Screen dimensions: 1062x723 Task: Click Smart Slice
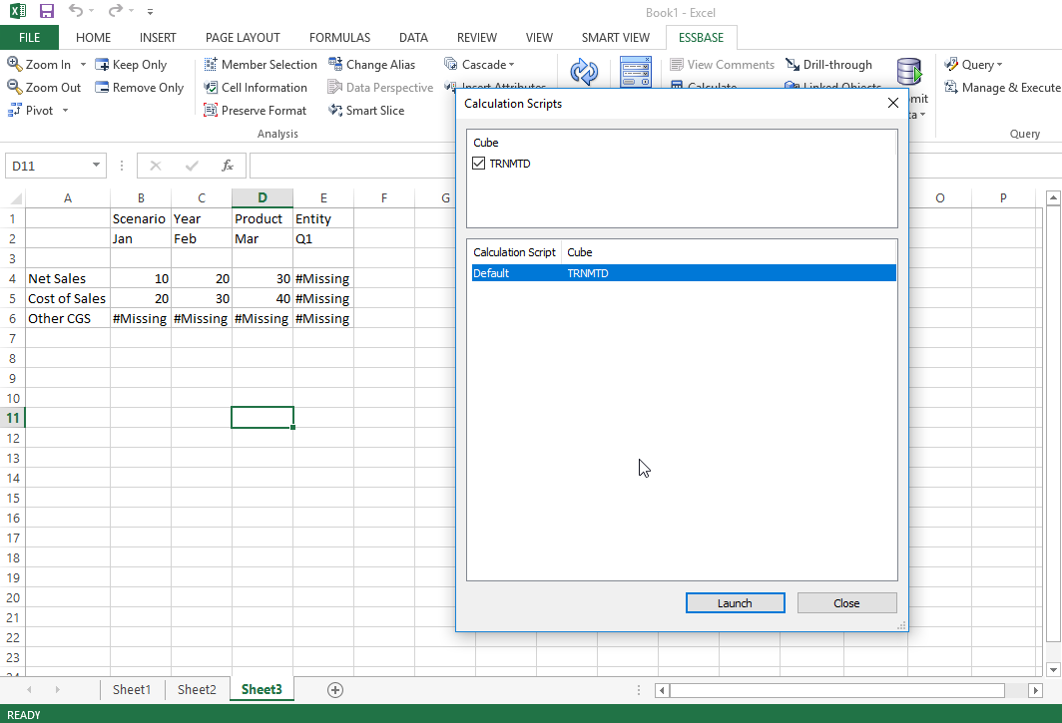pyautogui.click(x=366, y=110)
